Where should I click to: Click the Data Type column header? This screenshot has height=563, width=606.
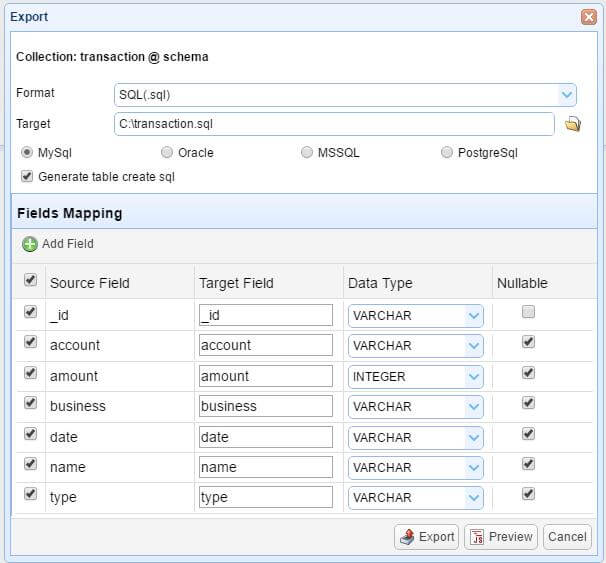pyautogui.click(x=418, y=282)
